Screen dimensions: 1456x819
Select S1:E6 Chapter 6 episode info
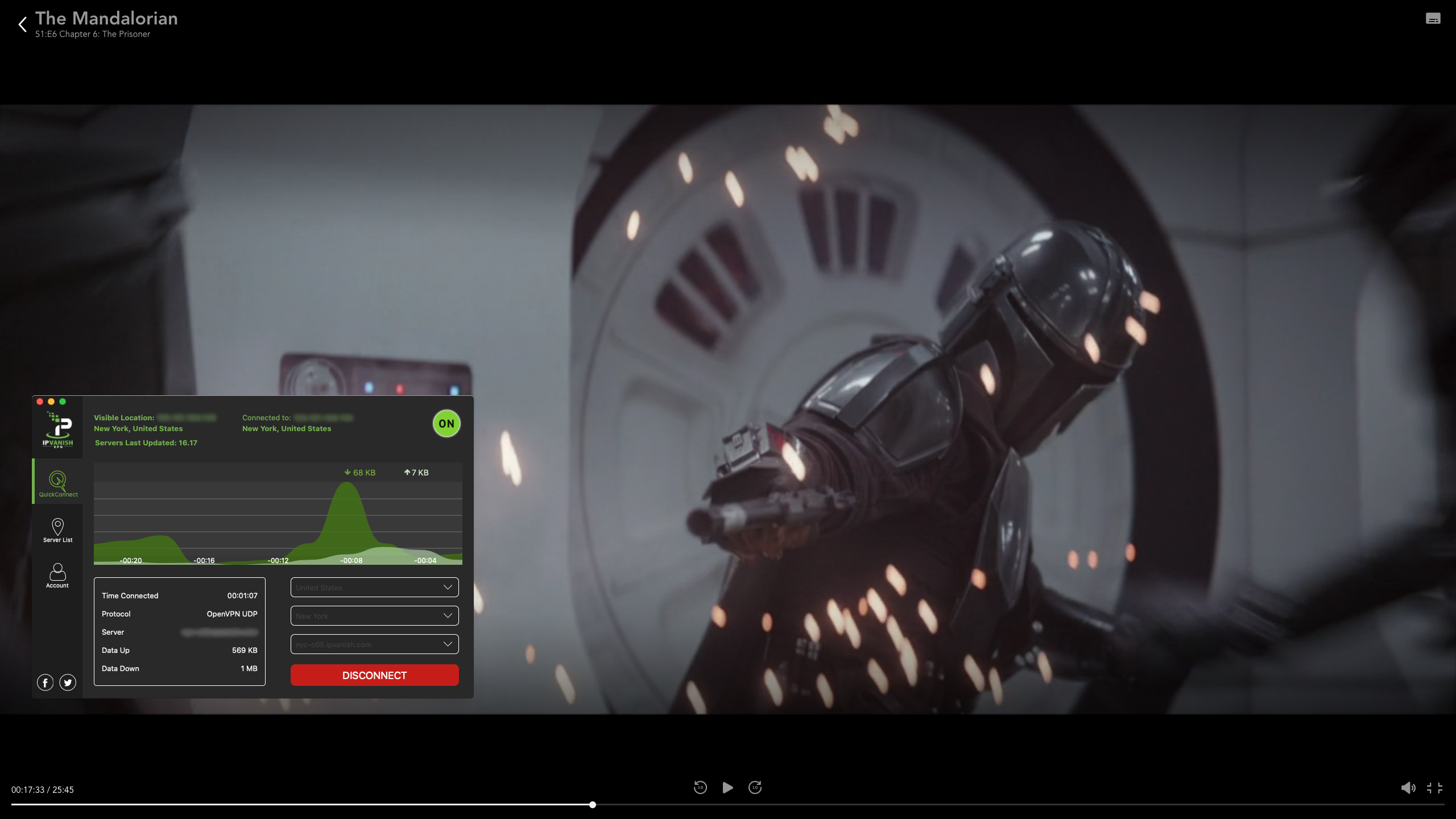pos(93,34)
